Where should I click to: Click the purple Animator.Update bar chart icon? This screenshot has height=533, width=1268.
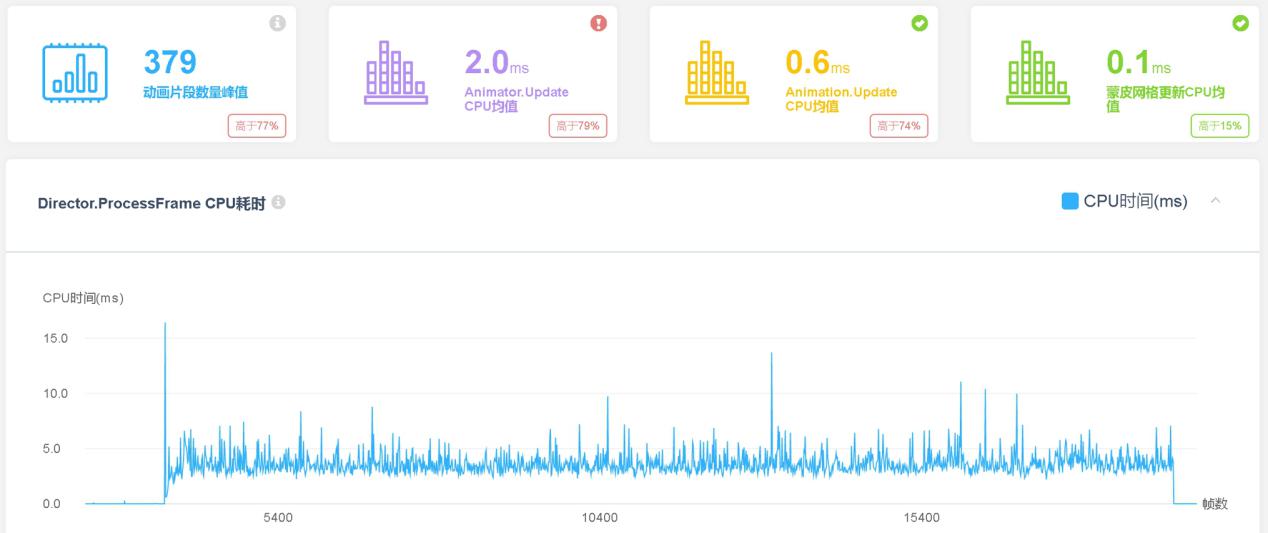click(395, 73)
